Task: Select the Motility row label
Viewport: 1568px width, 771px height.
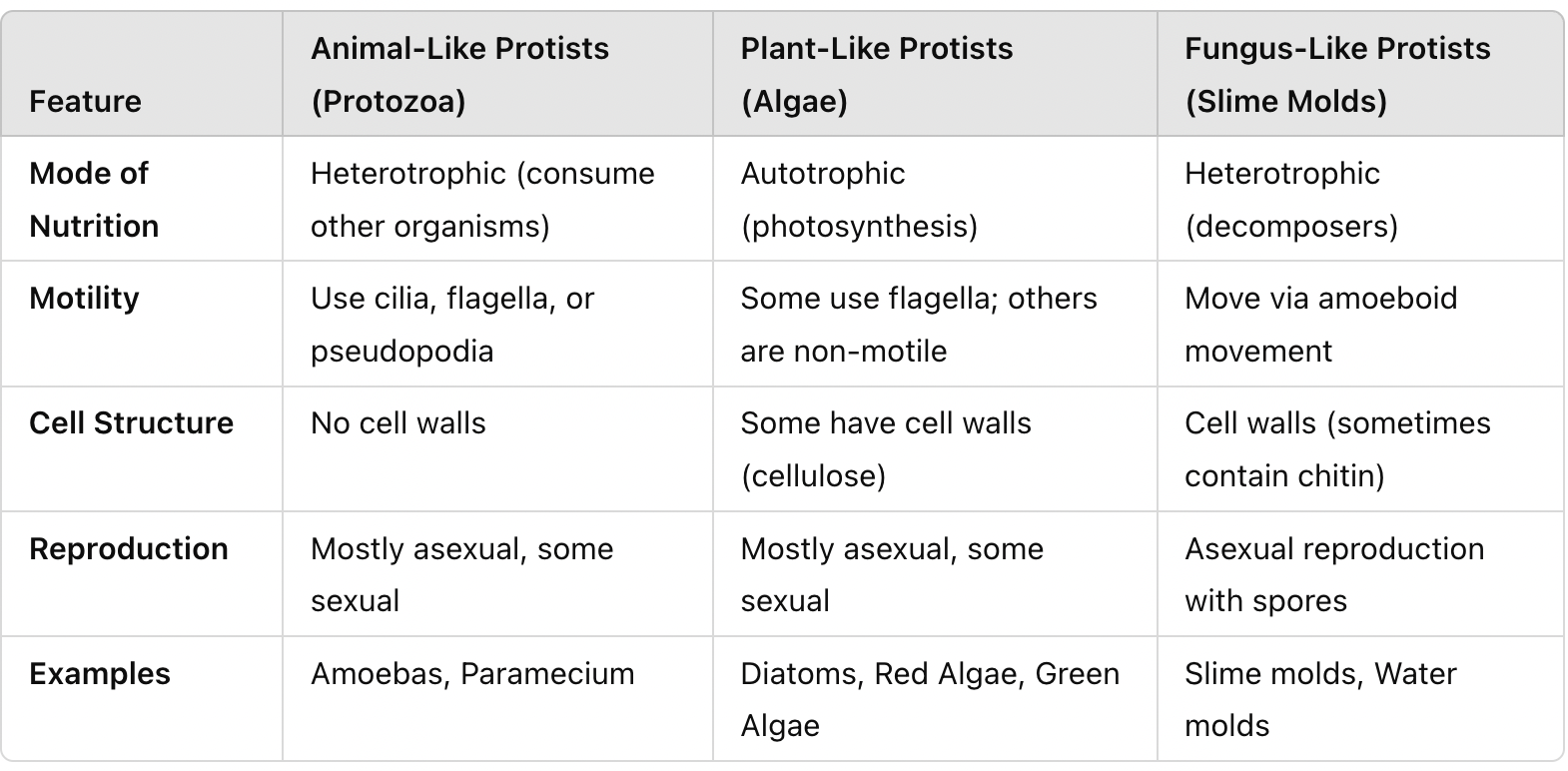Action: point(84,298)
